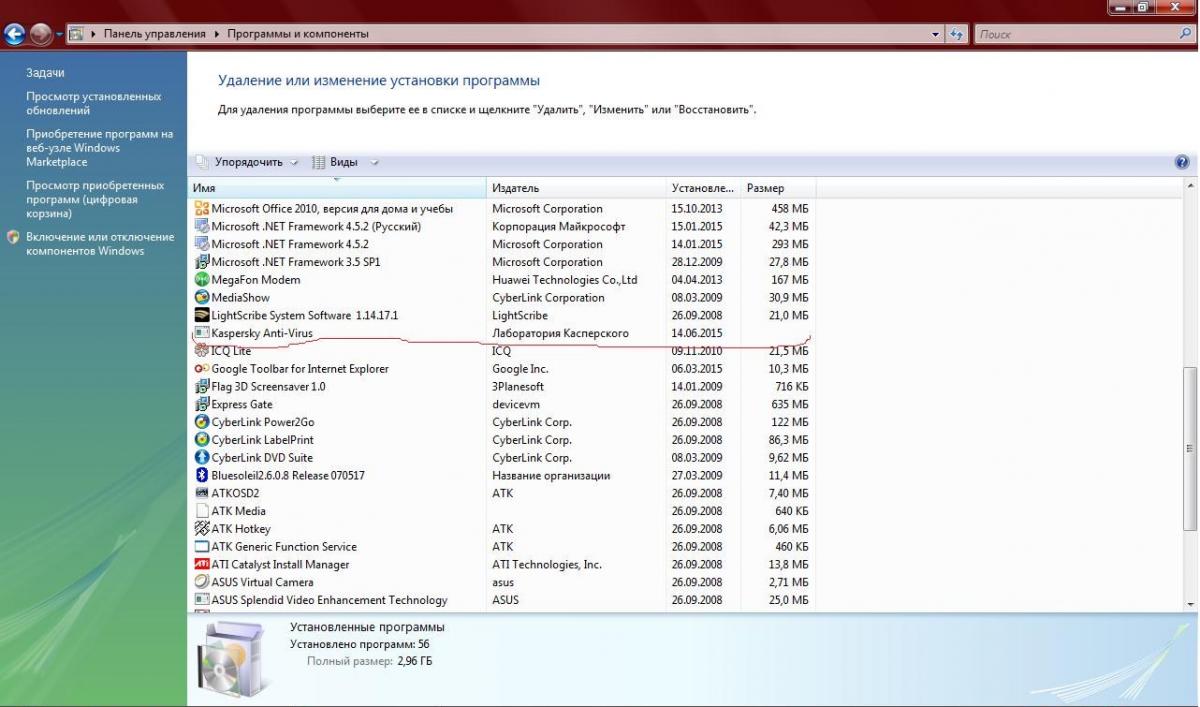The image size is (1200, 707).
Task: Select the CyberLink DVD Suite icon
Action: pos(202,458)
